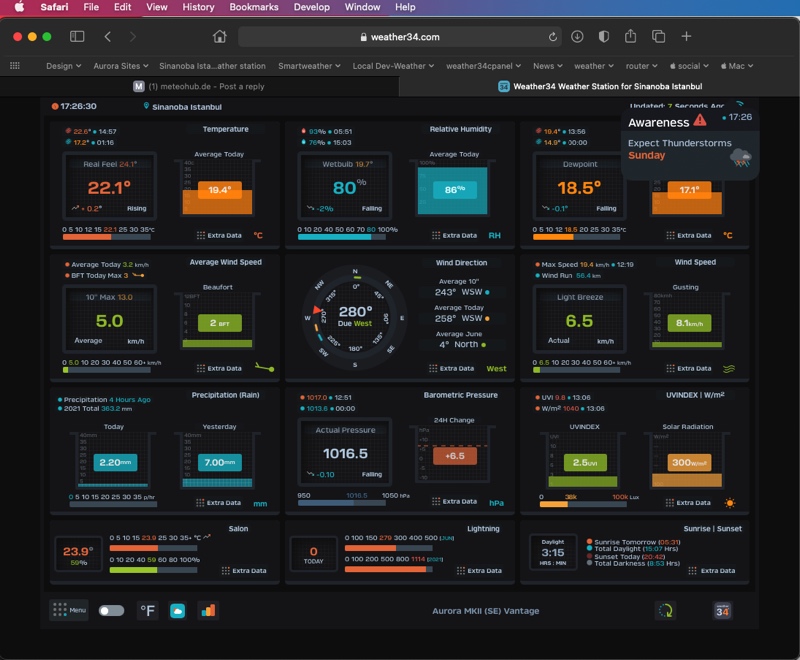Click the wind direction compass dial
The image size is (800, 660).
tap(355, 318)
